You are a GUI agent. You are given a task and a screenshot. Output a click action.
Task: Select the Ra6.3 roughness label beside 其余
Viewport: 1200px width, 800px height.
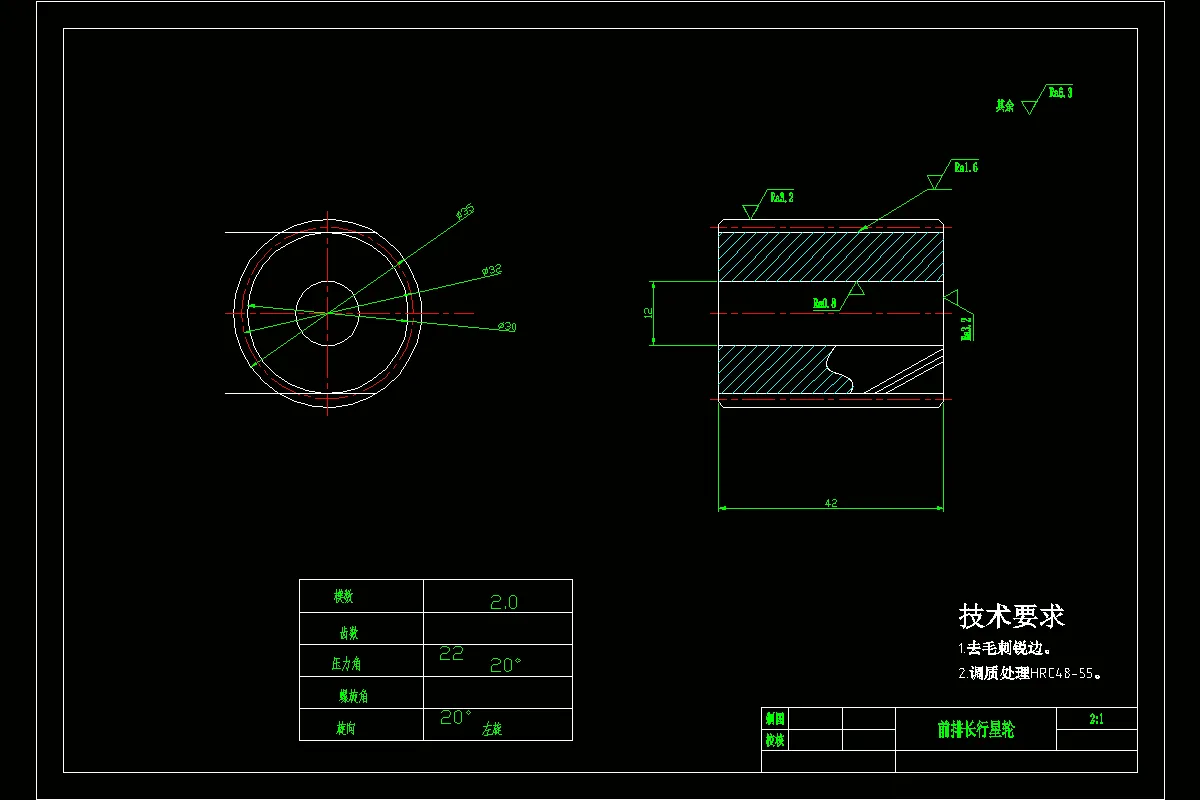click(x=1060, y=92)
